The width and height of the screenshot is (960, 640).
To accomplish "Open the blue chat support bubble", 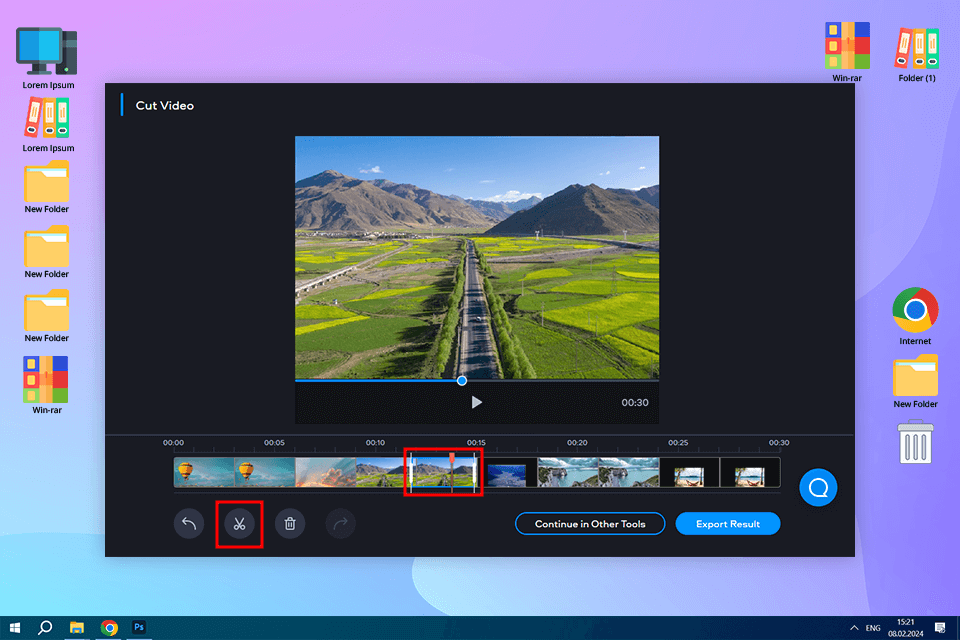I will point(818,488).
